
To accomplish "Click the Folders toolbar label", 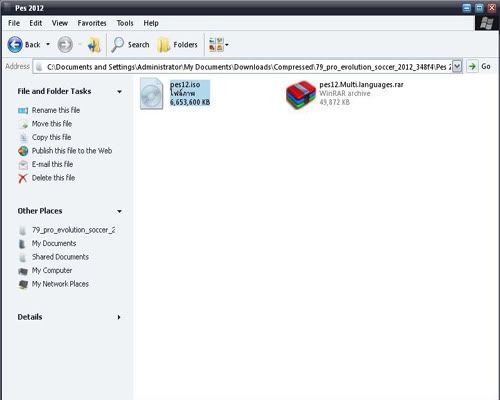I will pyautogui.click(x=185, y=45).
